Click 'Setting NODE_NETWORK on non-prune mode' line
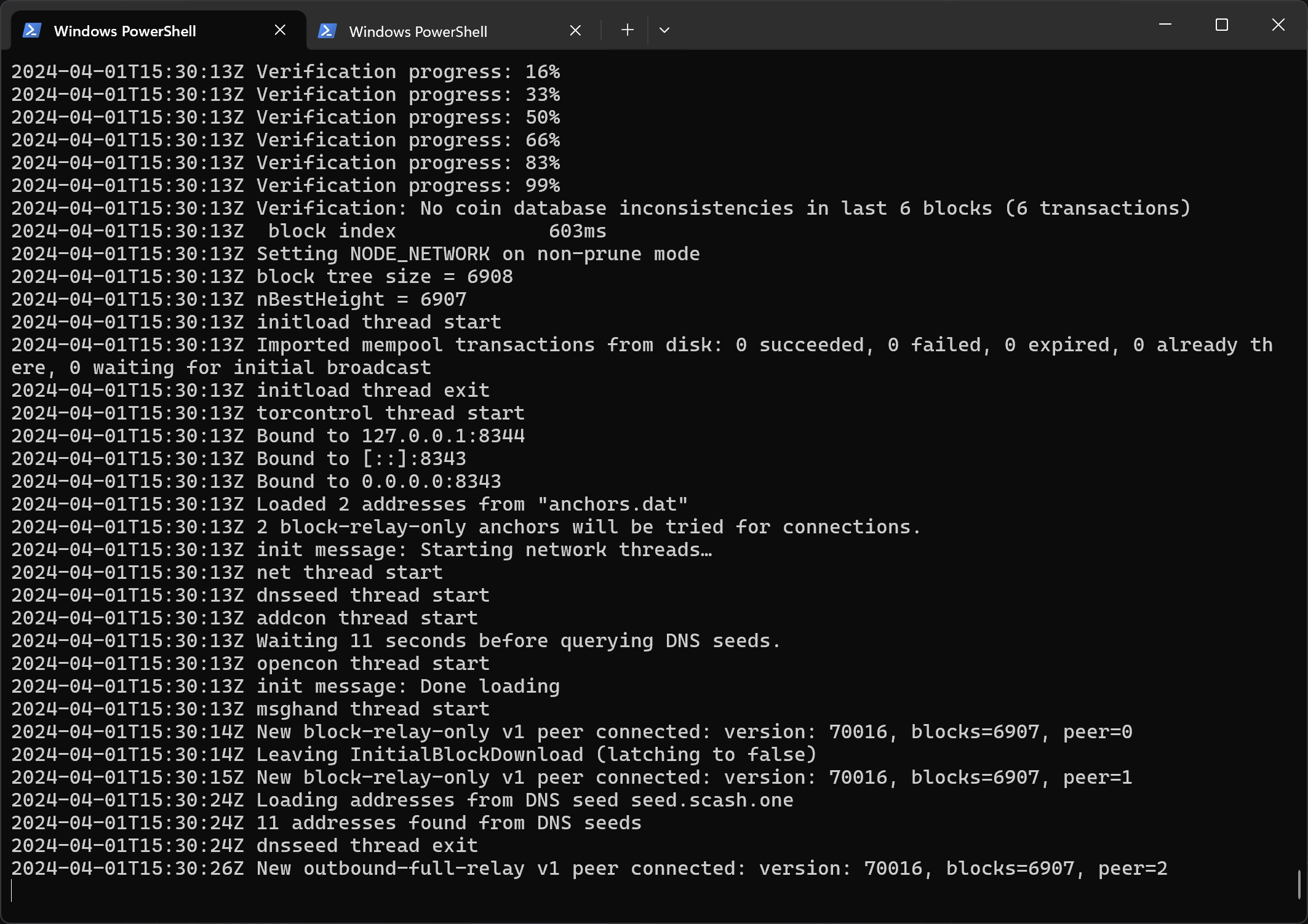This screenshot has height=924, width=1308. [x=356, y=254]
